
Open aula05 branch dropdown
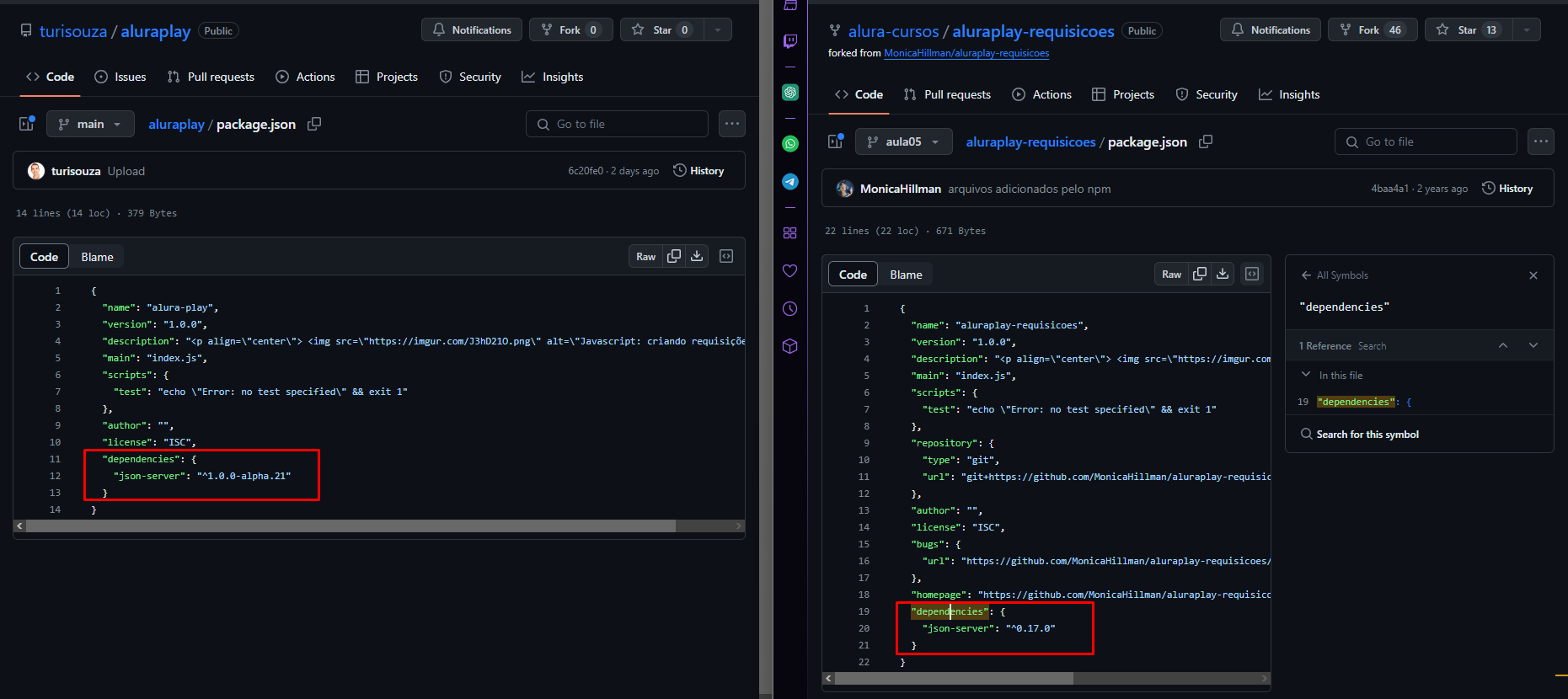click(x=904, y=141)
